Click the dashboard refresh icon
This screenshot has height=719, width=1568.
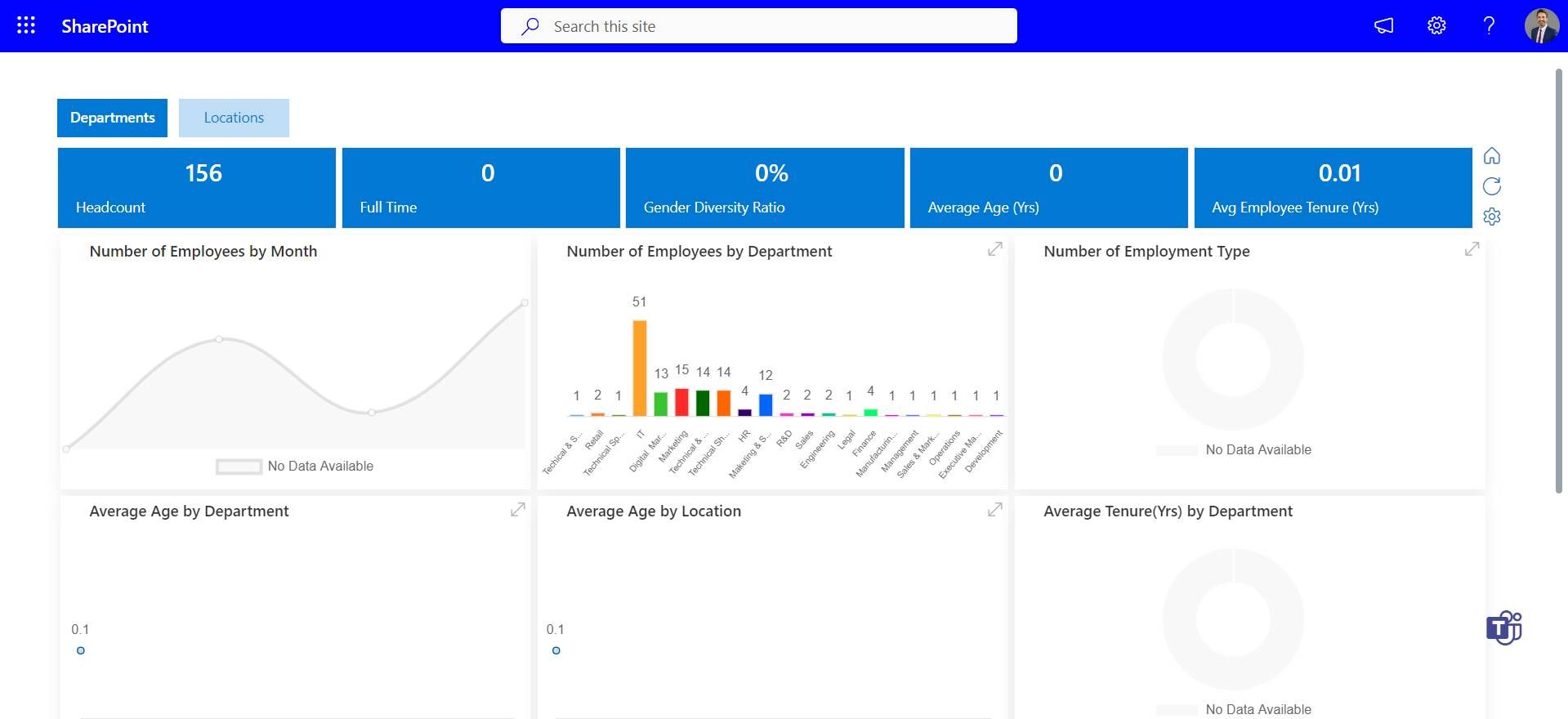(1492, 186)
